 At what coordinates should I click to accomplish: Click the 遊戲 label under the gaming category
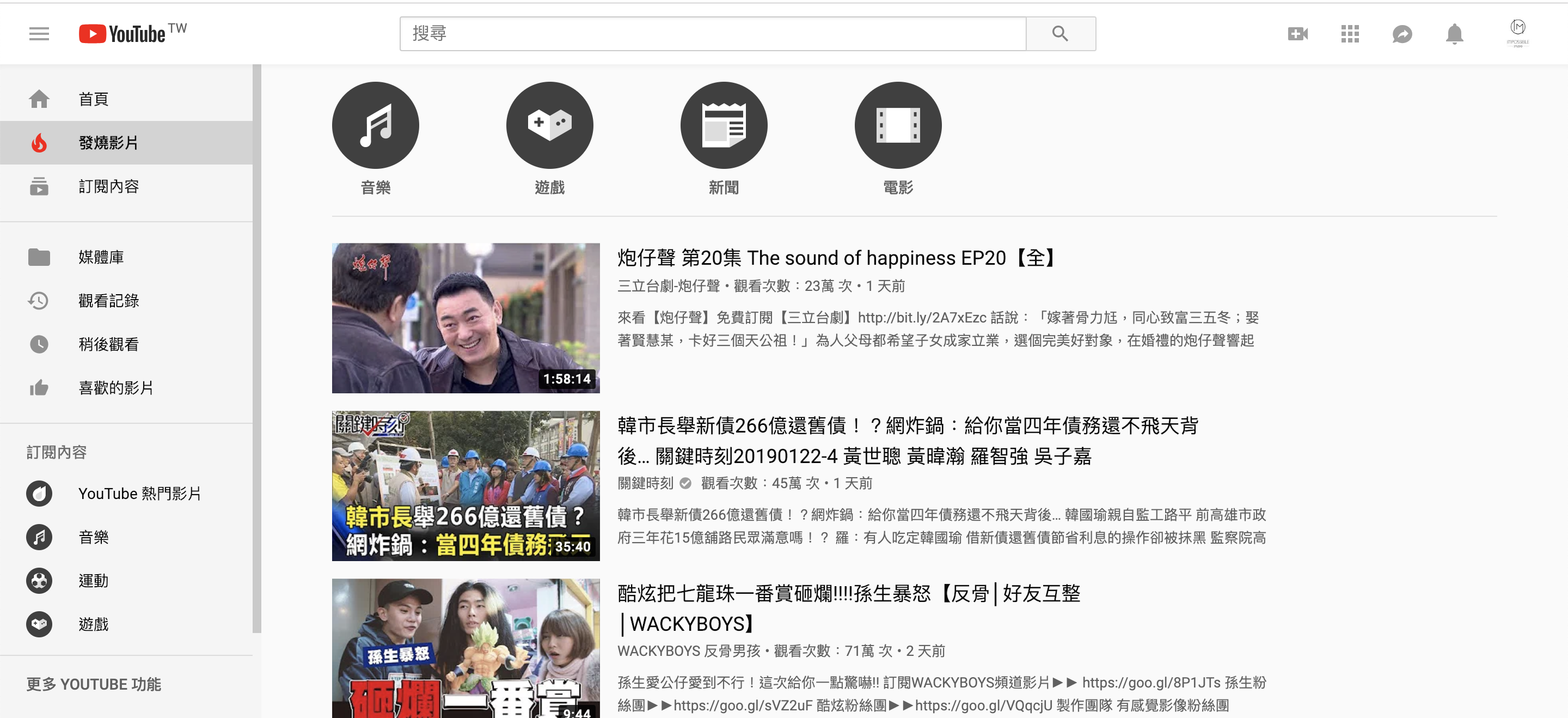550,187
